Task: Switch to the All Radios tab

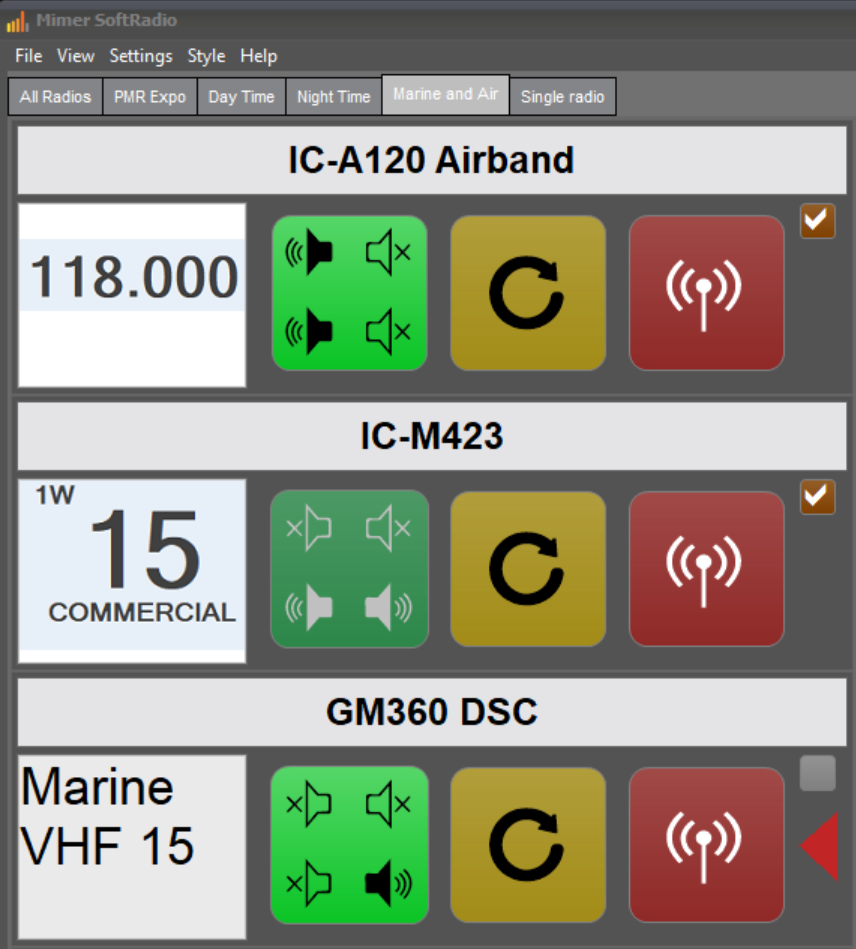Action: point(55,96)
